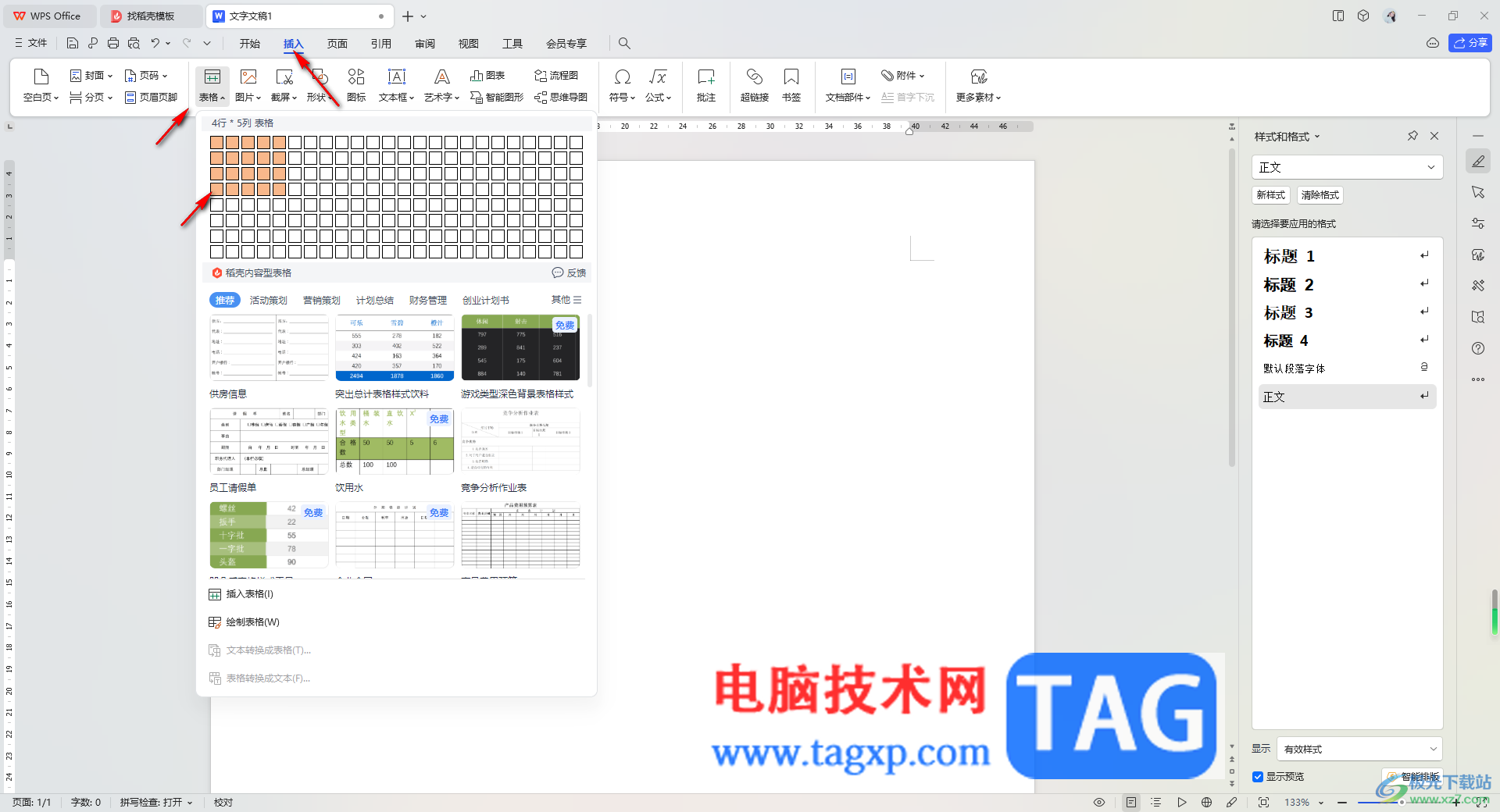Click the 清除格式 button
Screen dimensions: 1500x812
pos(1320,195)
